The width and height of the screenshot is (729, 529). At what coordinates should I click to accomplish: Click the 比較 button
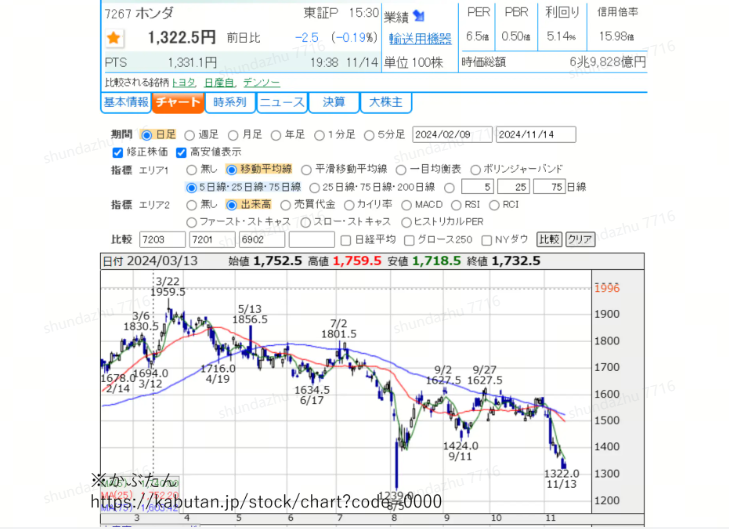549,239
